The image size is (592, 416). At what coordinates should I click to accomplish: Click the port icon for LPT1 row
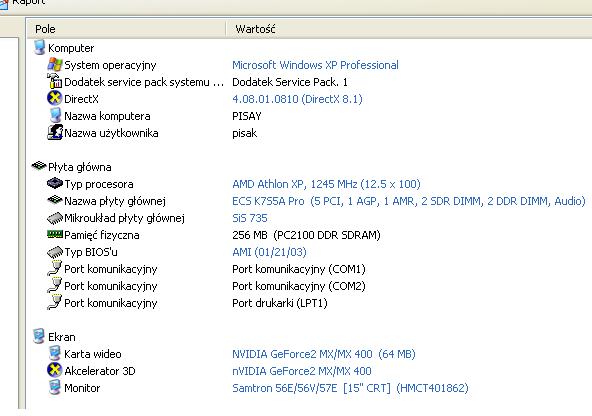[x=55, y=302]
